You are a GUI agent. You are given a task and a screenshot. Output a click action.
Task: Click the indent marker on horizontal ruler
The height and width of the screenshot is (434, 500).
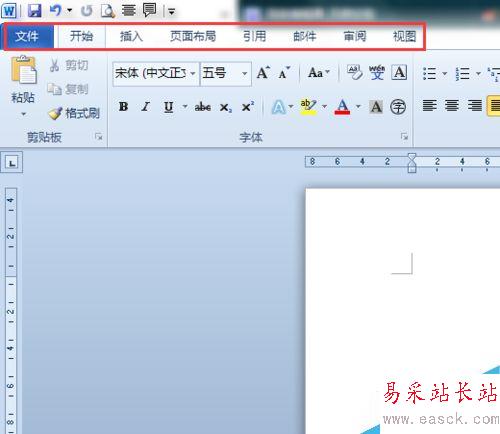(412, 163)
